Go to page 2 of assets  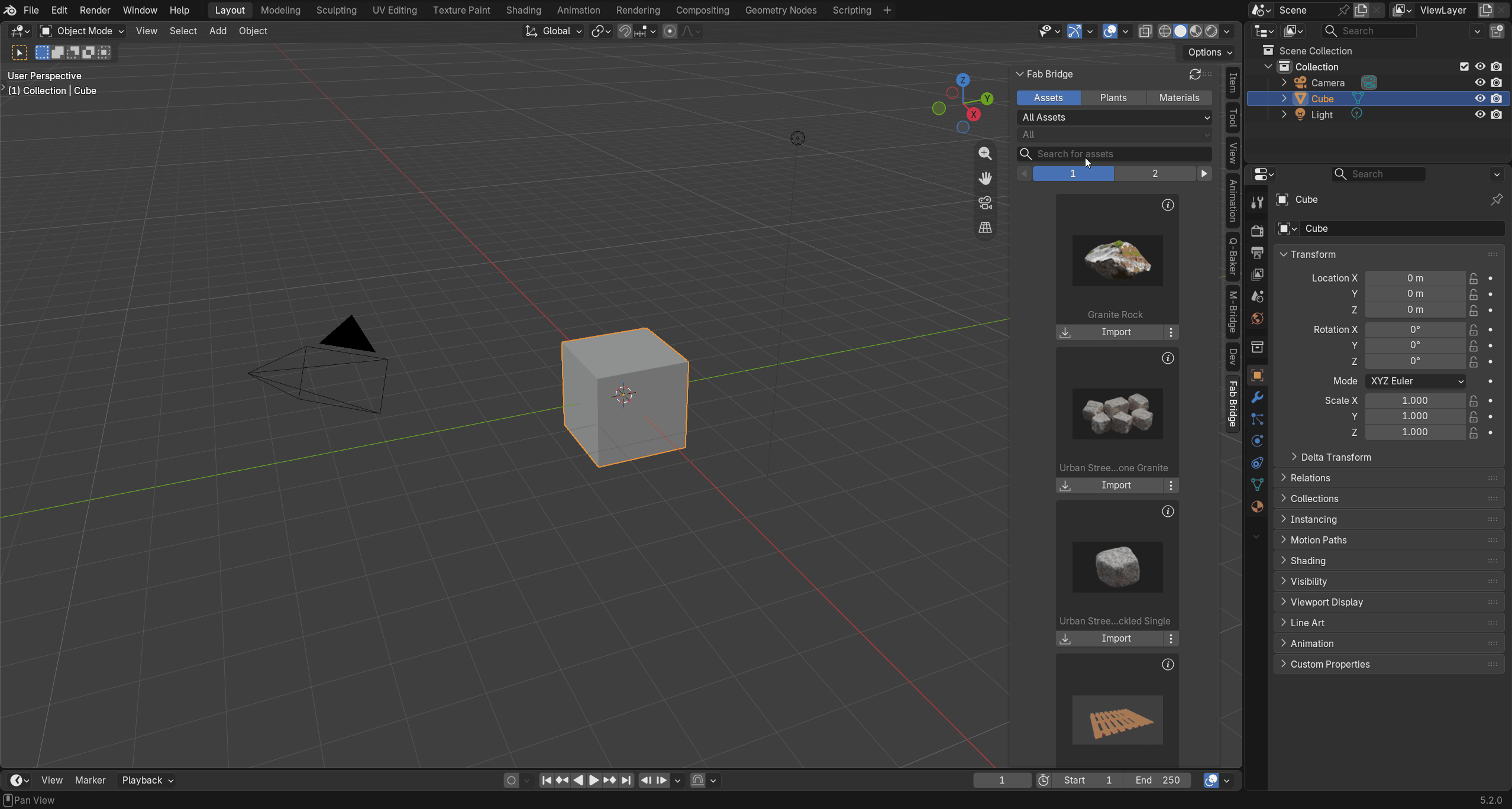(x=1155, y=174)
